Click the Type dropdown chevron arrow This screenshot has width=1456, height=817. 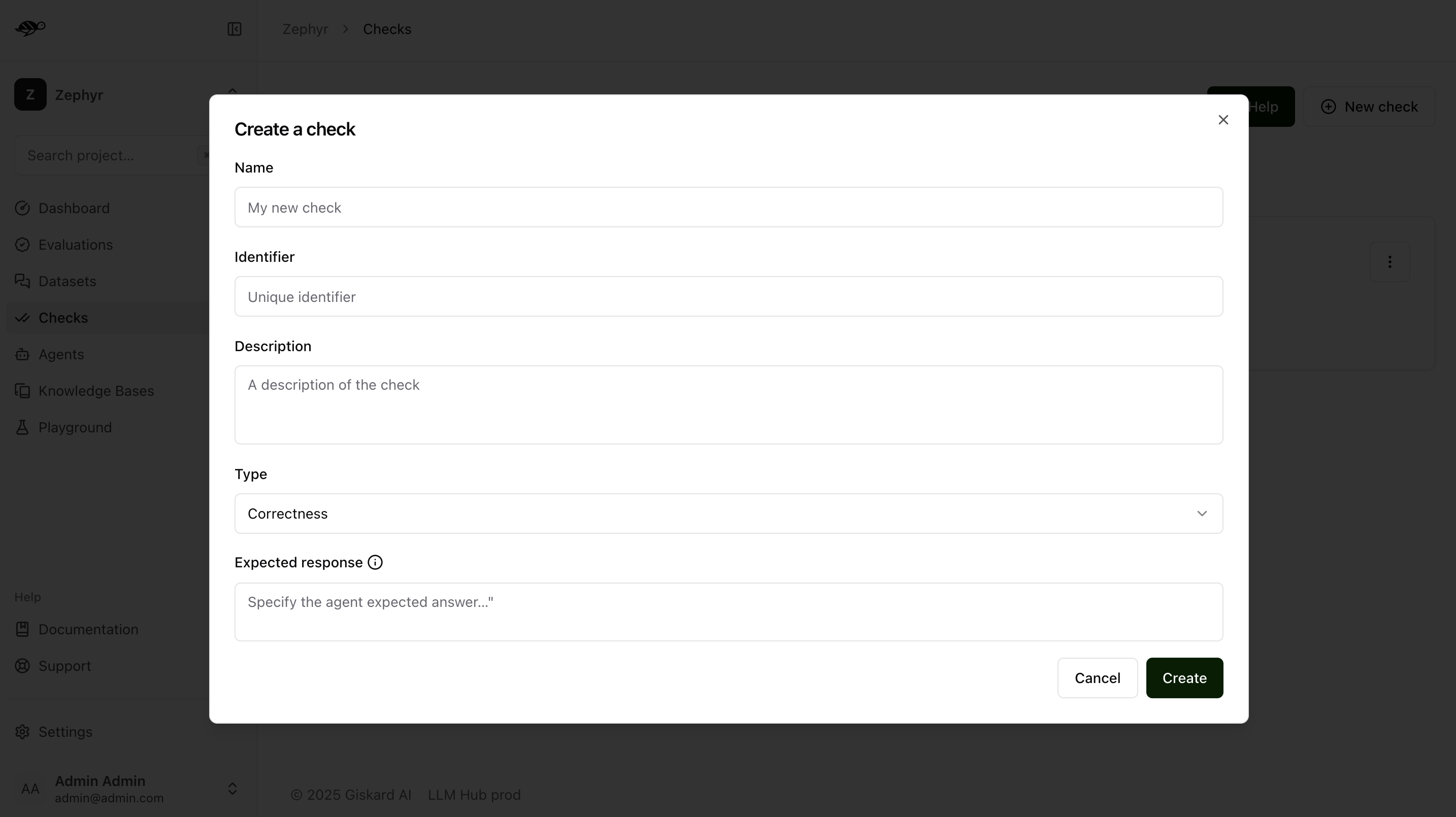tap(1202, 514)
